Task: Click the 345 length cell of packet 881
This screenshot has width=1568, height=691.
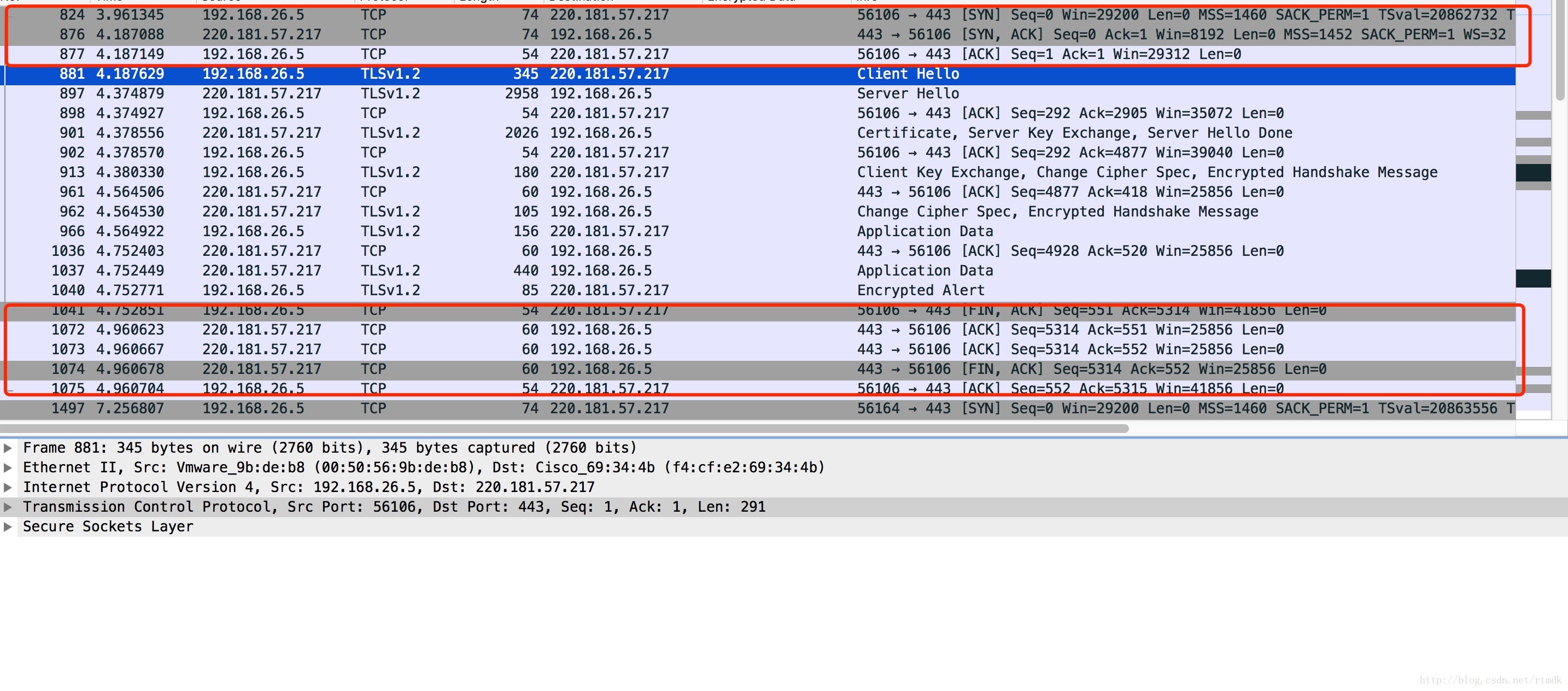Action: tap(526, 74)
